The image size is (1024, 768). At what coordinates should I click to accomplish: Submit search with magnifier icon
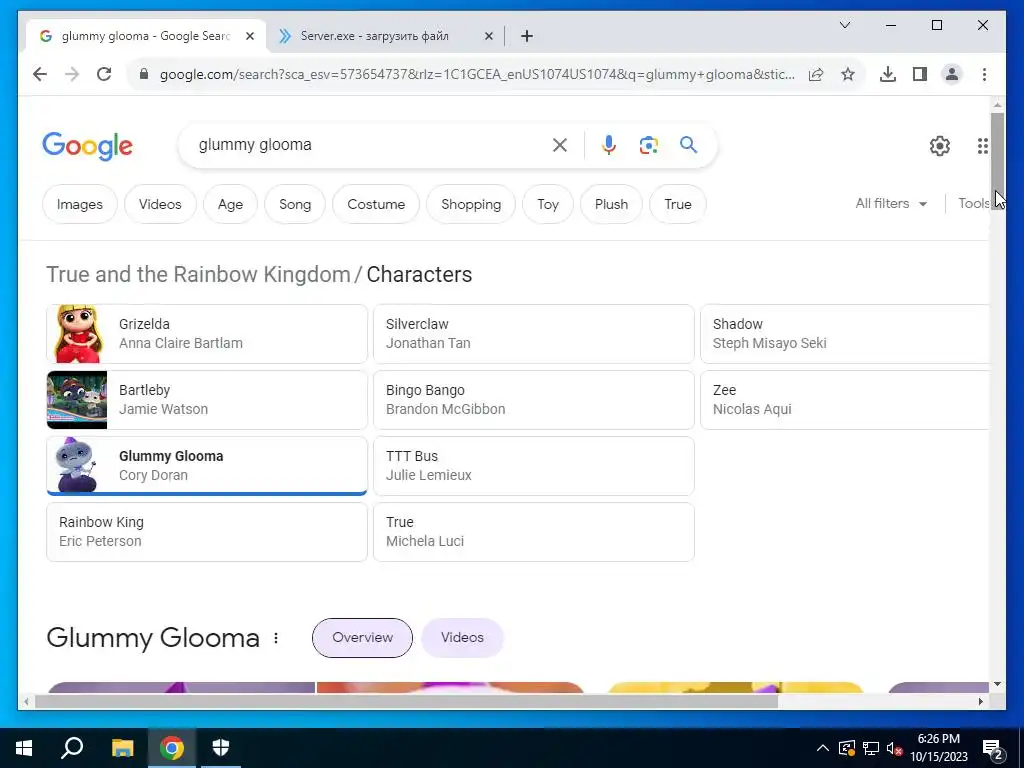click(x=688, y=144)
